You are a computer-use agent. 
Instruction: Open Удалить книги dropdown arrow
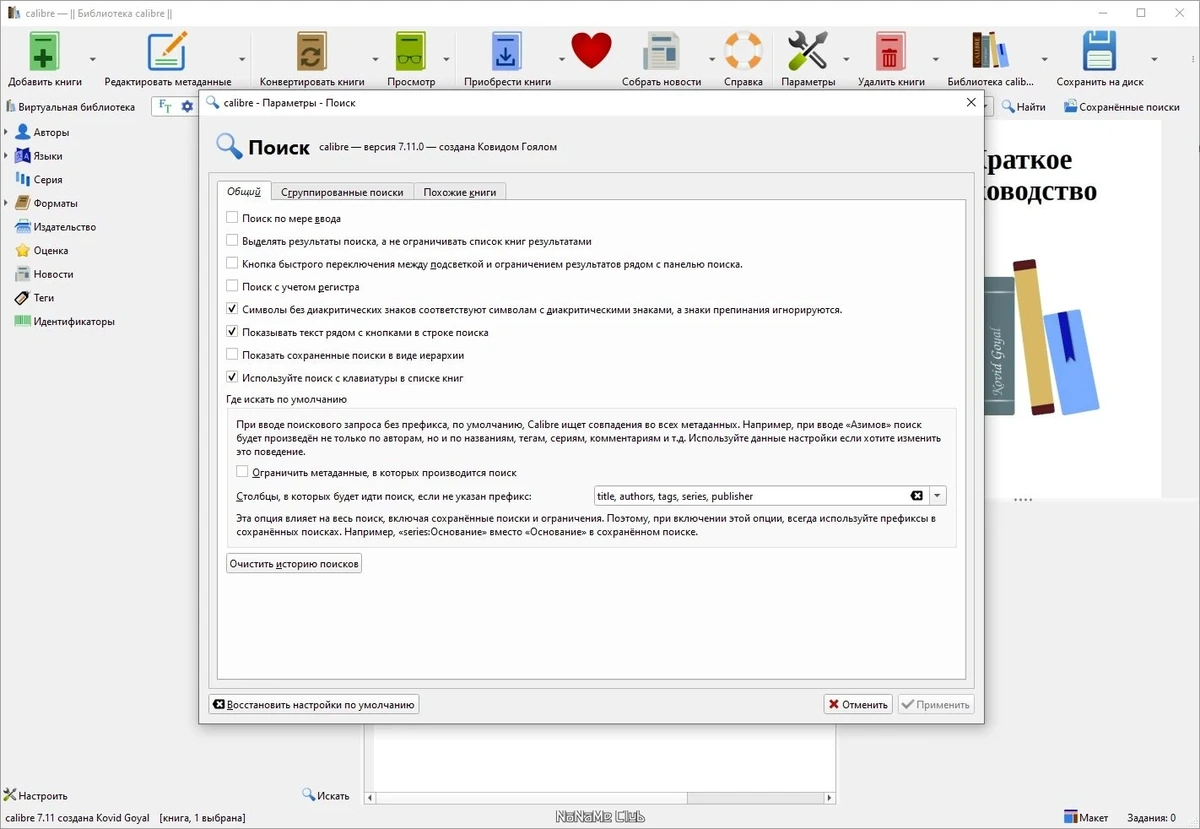(936, 58)
